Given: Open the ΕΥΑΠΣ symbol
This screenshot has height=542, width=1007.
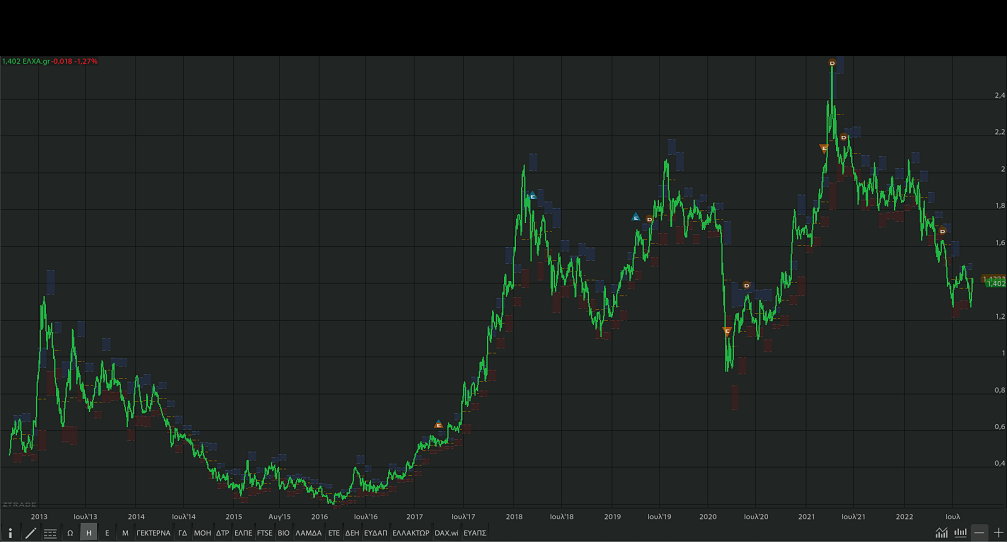Looking at the screenshot, I should 475,533.
